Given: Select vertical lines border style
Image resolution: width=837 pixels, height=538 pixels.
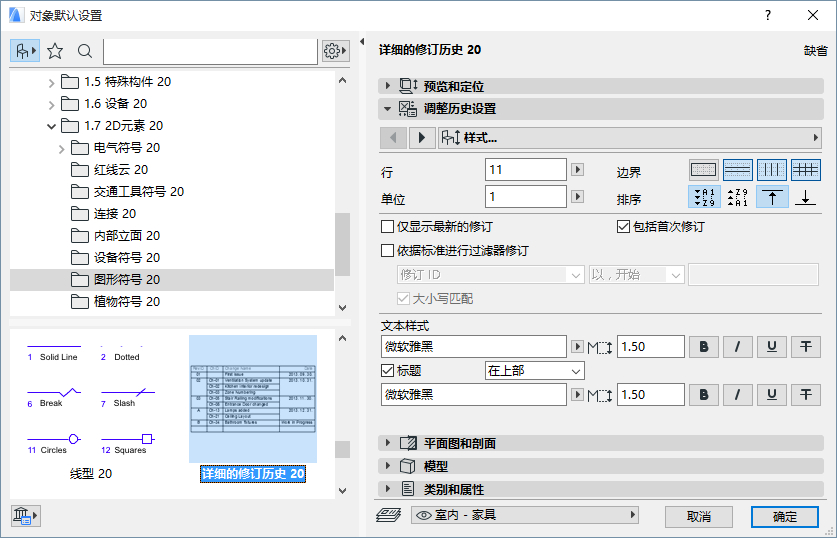Looking at the screenshot, I should [x=772, y=170].
